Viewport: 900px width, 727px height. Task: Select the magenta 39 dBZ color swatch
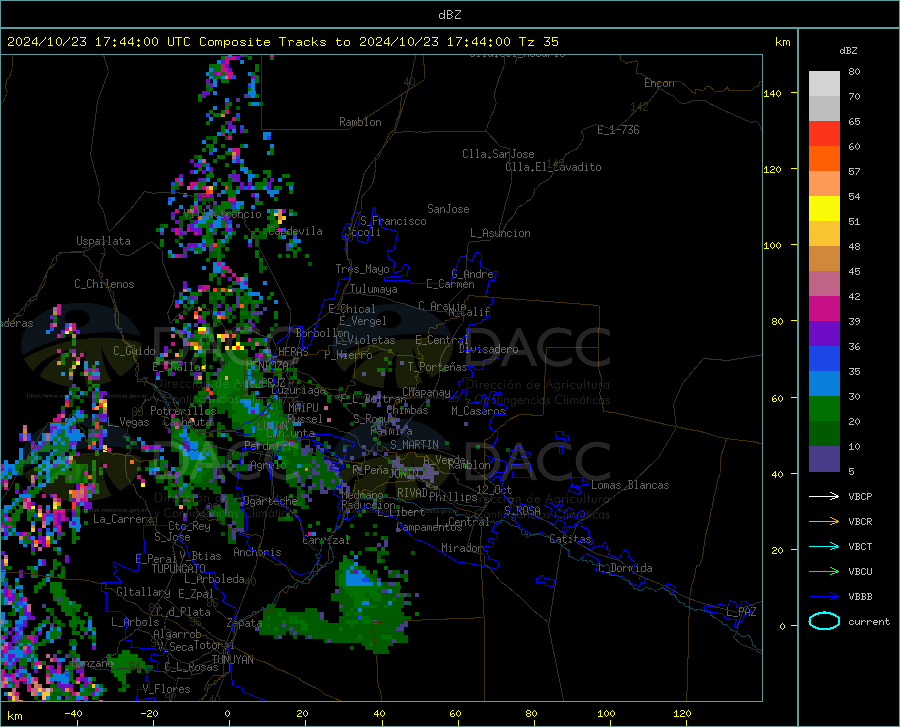pyautogui.click(x=824, y=309)
